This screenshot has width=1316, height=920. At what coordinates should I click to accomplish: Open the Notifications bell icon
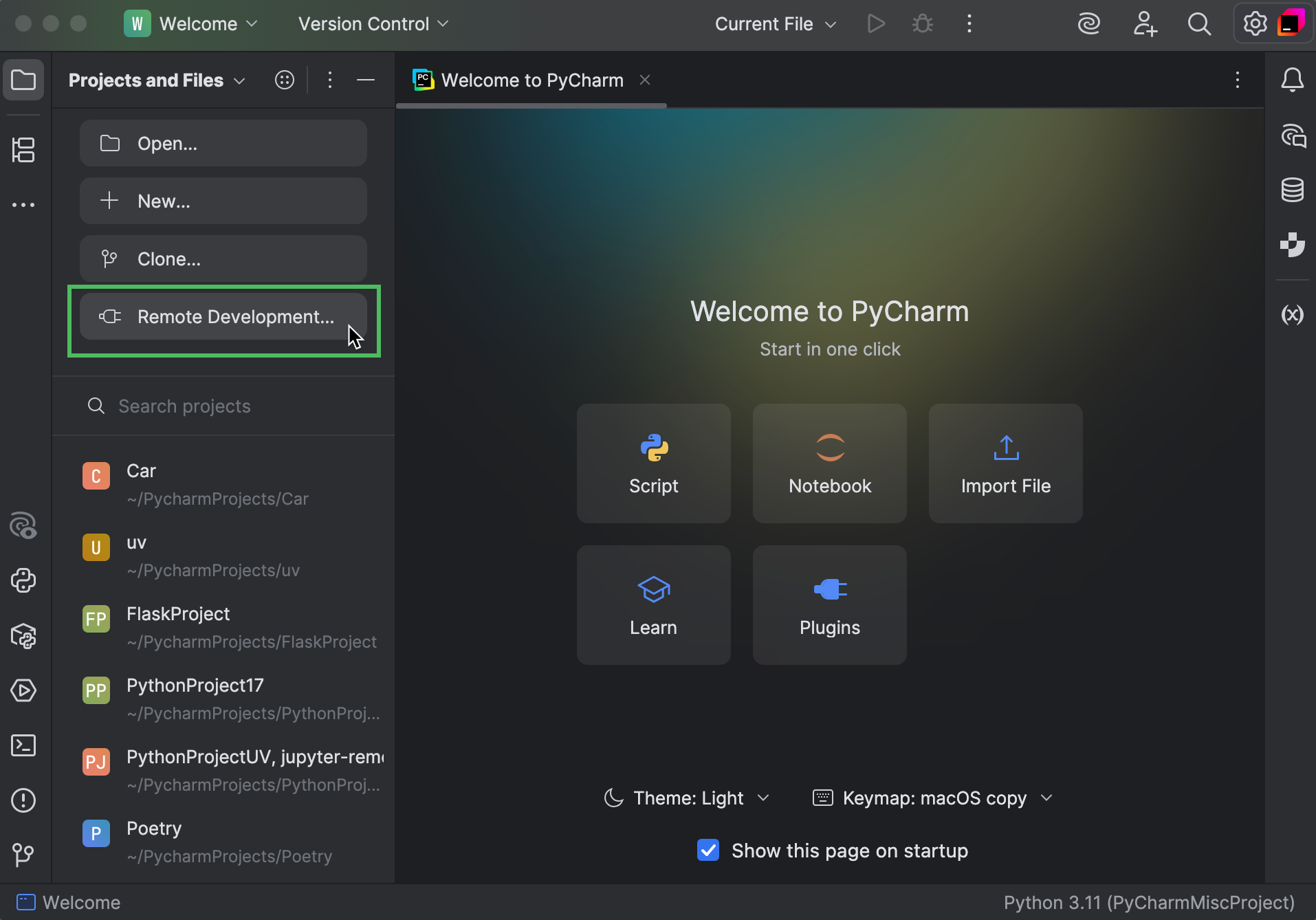tap(1293, 79)
